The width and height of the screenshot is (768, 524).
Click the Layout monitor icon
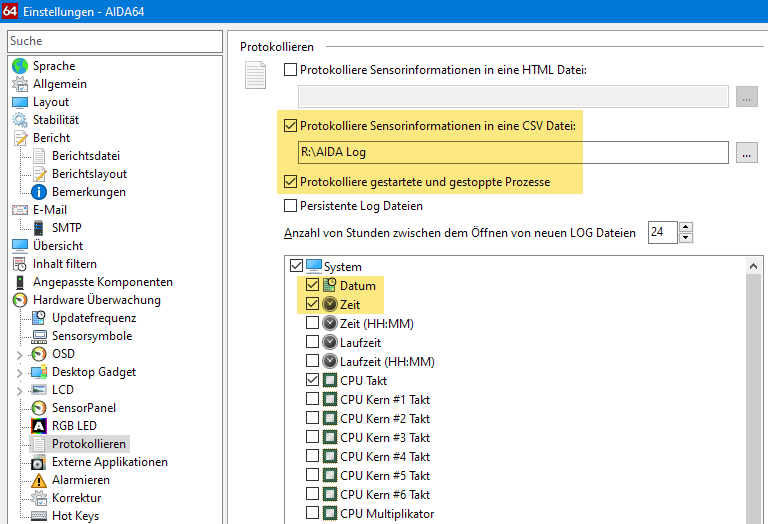20,102
